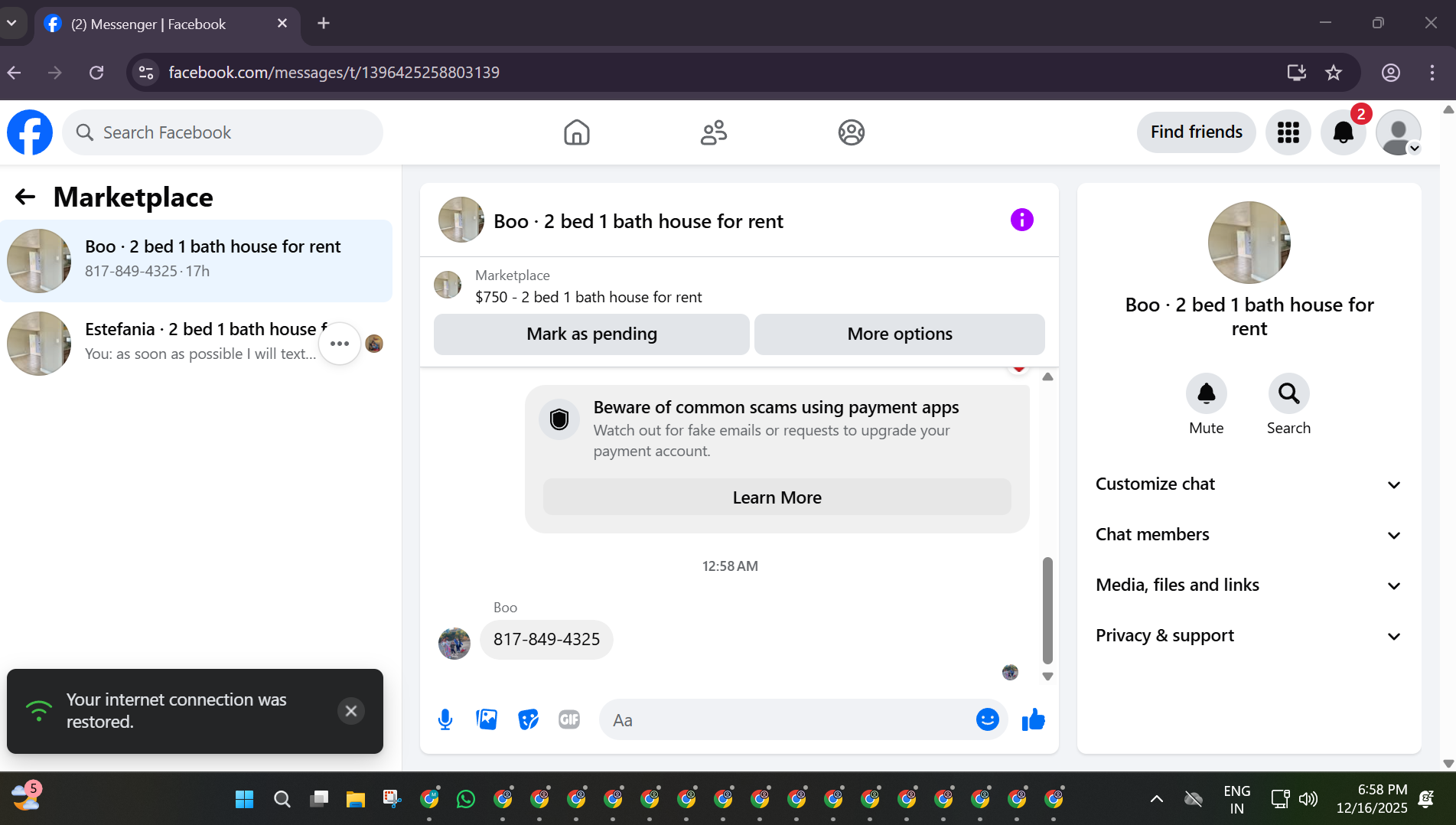The height and width of the screenshot is (825, 1456).
Task: Open WhatsApp from the taskbar
Action: [x=465, y=800]
